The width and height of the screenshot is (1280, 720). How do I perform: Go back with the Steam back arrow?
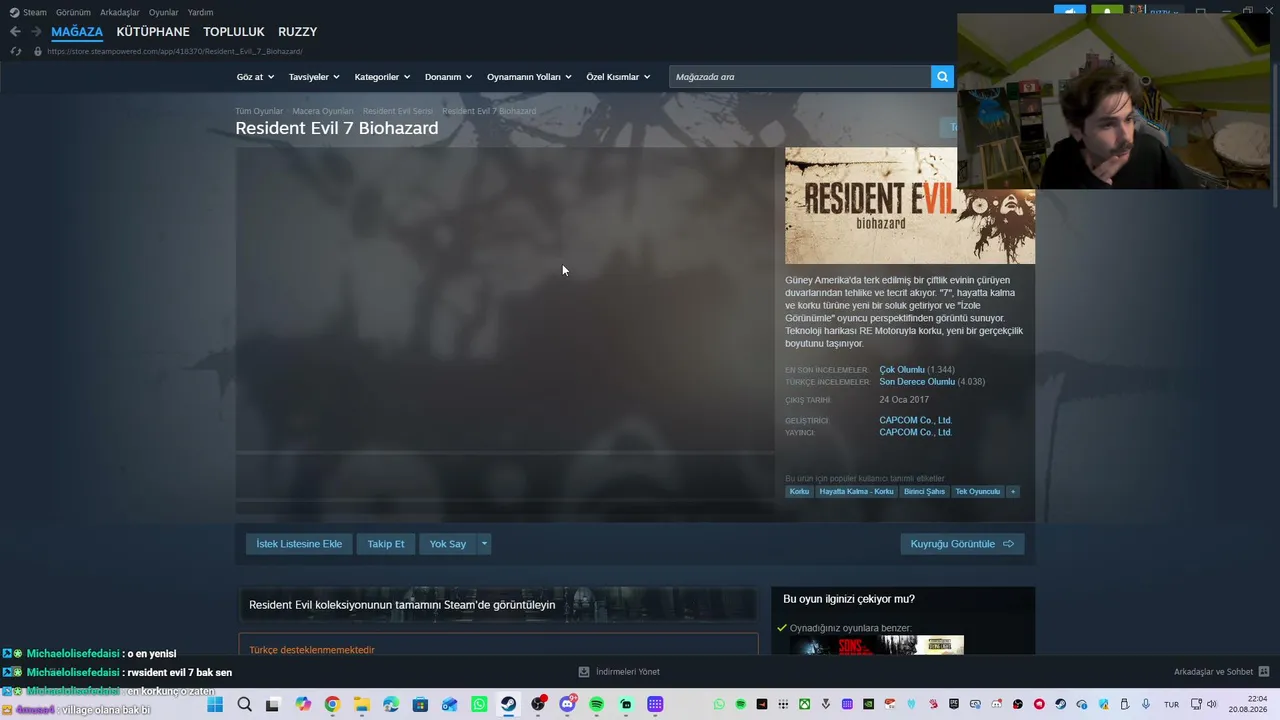[15, 32]
